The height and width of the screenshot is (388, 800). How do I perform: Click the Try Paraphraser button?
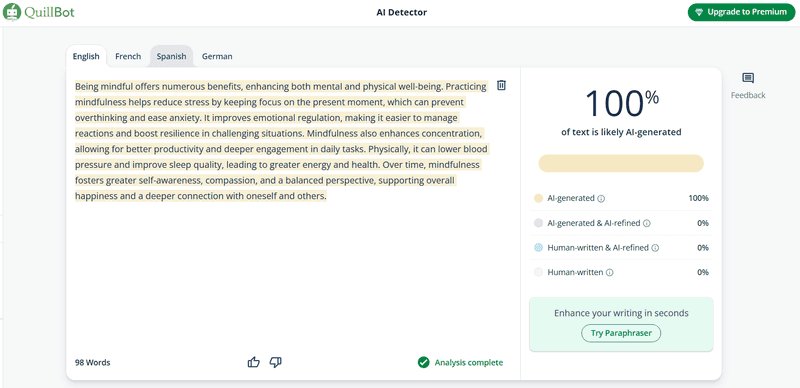(x=621, y=333)
